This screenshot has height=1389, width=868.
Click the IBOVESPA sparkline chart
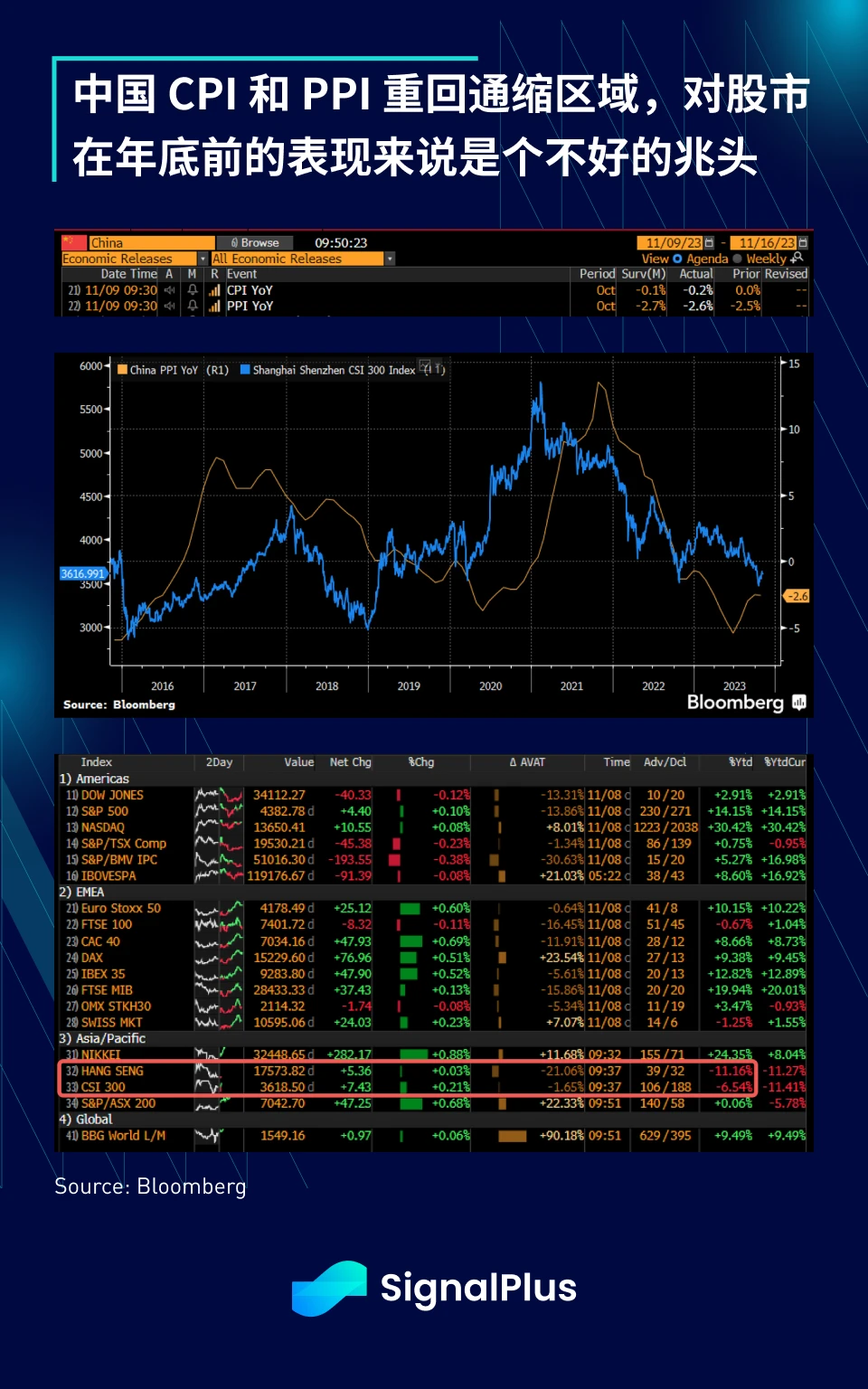pyautogui.click(x=219, y=875)
